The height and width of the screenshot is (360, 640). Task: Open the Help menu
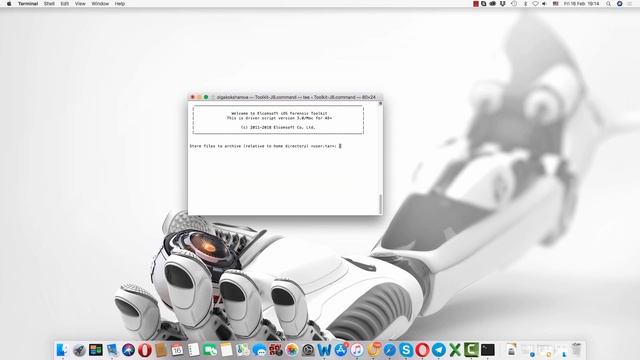click(x=120, y=4)
